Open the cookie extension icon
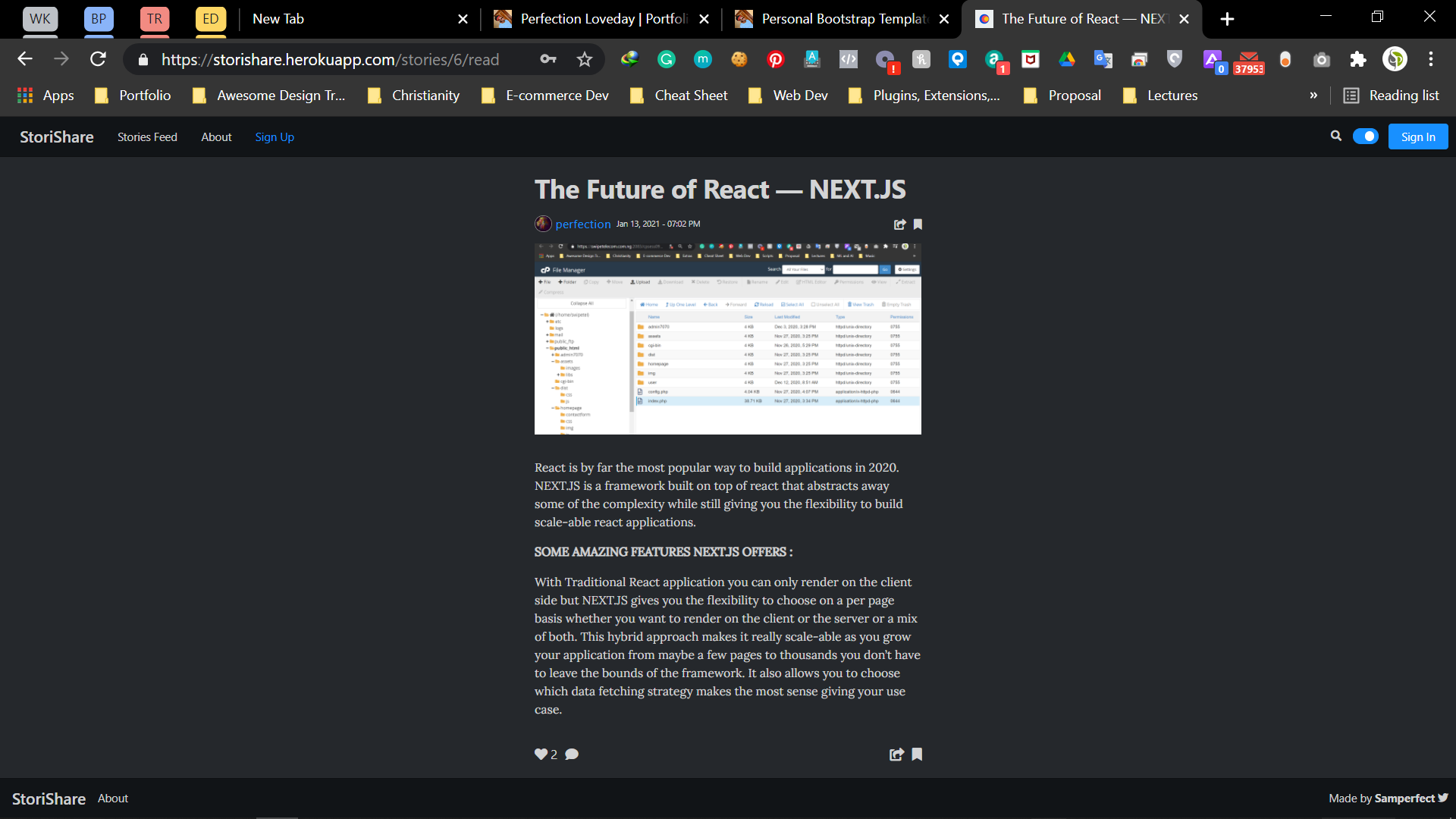Screen dimensions: 1456x819 [x=739, y=59]
